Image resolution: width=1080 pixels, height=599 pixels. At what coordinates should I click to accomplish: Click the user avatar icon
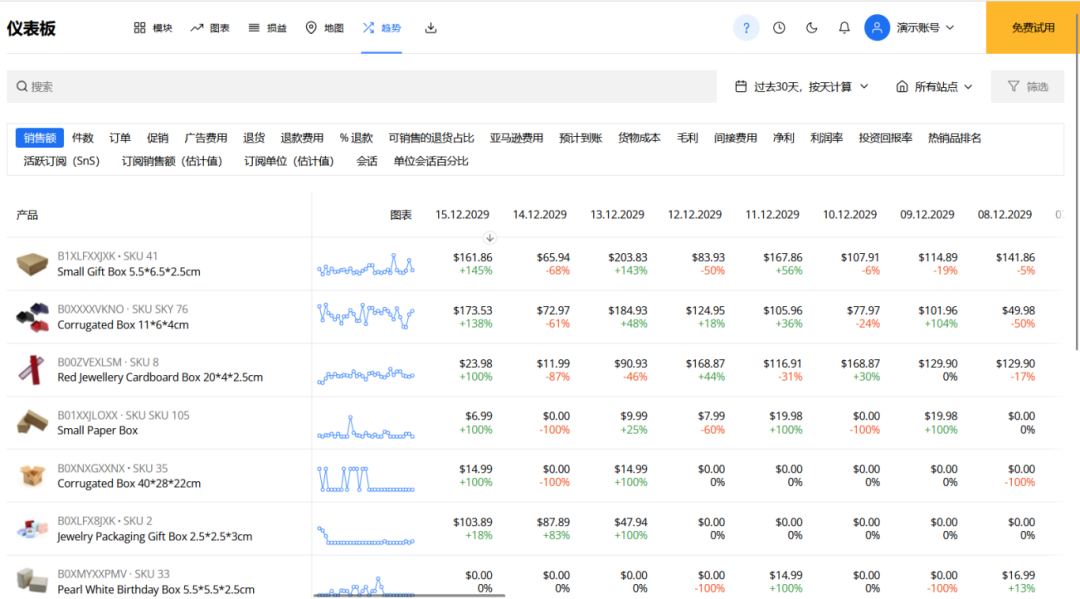pyautogui.click(x=877, y=28)
